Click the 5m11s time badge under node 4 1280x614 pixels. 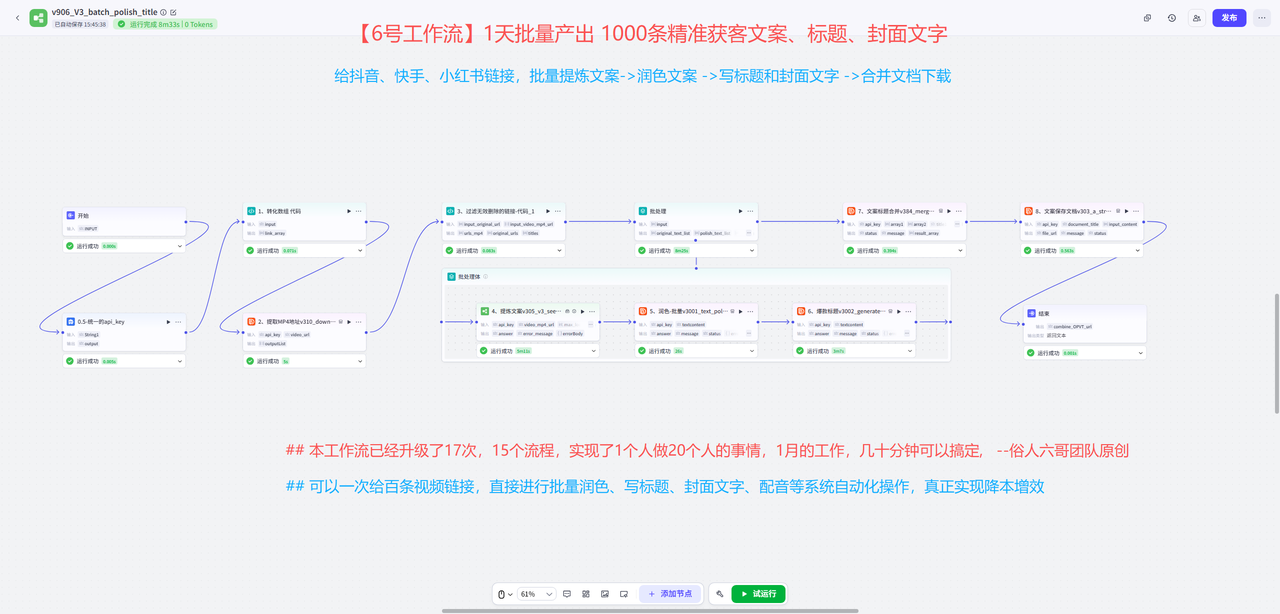click(524, 351)
